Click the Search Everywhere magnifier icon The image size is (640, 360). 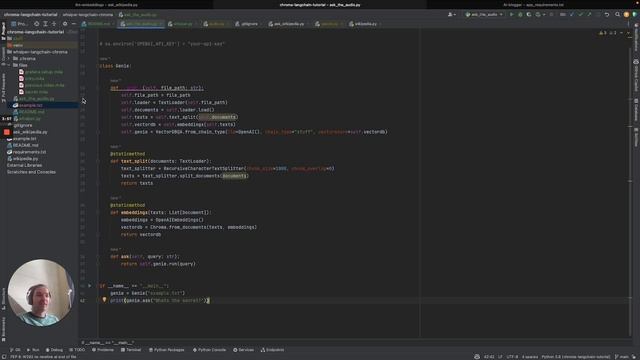(618, 14)
